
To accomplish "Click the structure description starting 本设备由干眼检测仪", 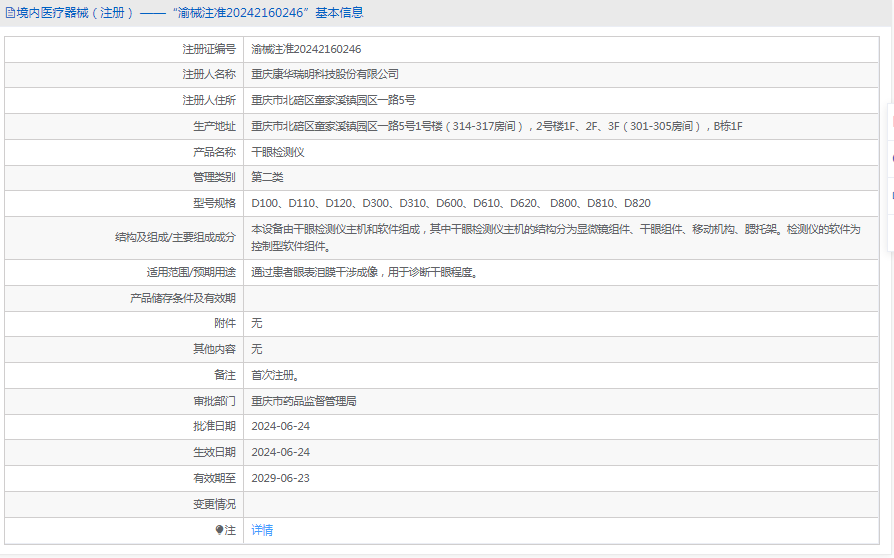I will [x=556, y=238].
